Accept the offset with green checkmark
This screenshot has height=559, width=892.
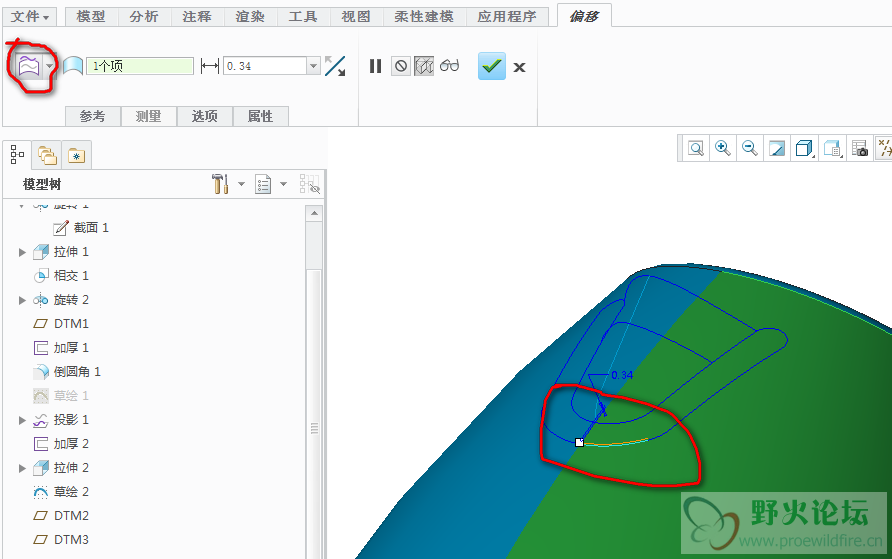(492, 66)
